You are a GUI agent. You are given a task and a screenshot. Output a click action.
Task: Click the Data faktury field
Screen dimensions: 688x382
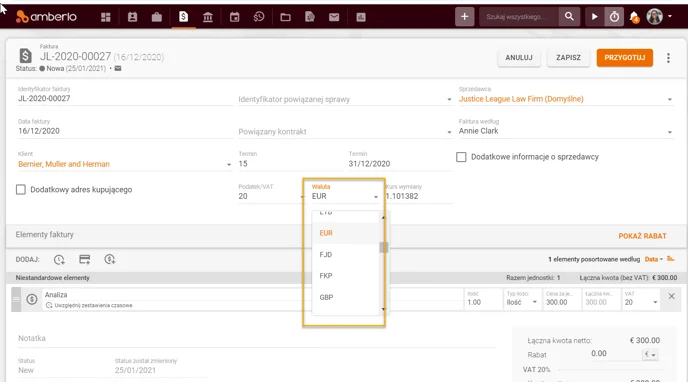[125, 131]
